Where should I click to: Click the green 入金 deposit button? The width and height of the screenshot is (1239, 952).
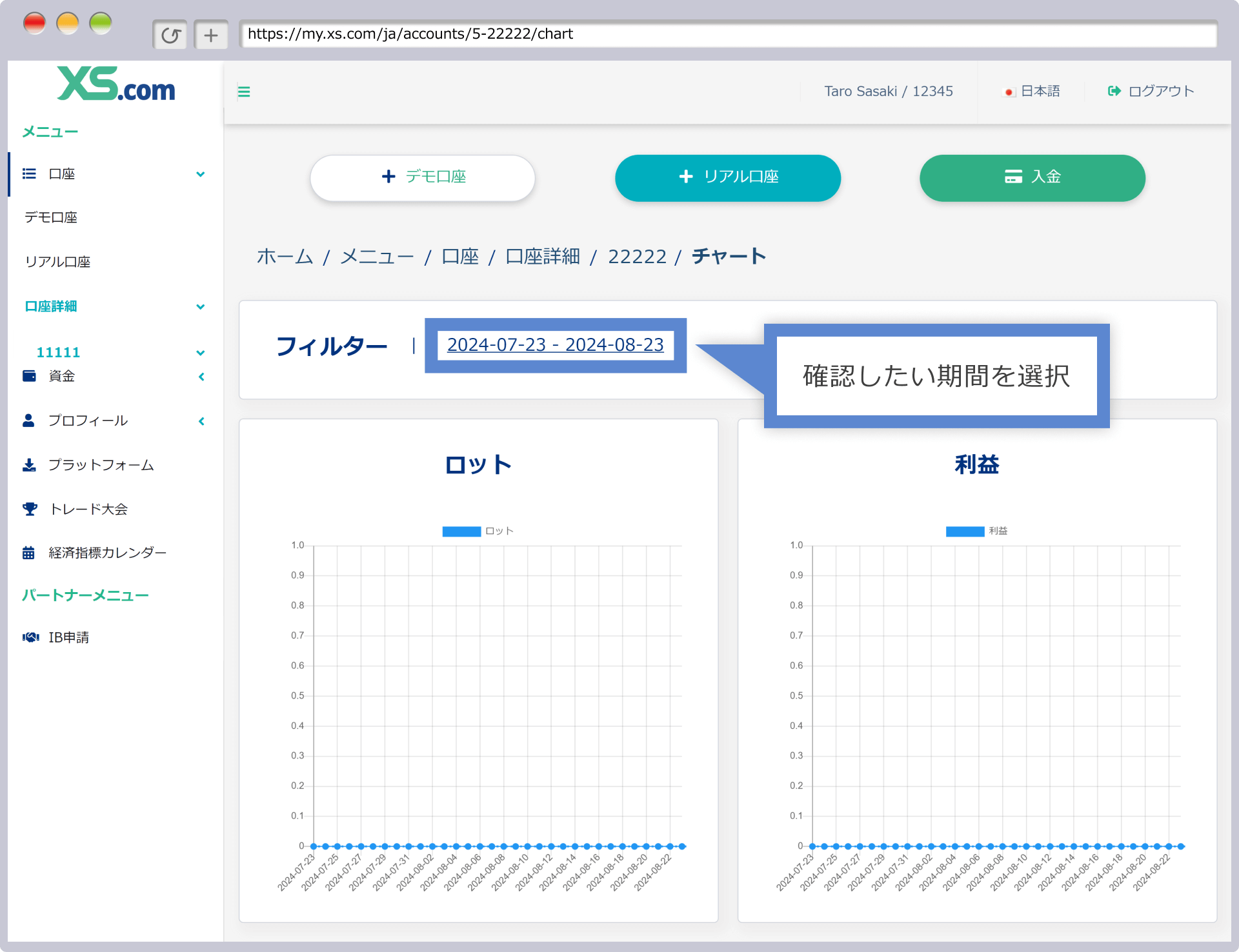point(1032,177)
